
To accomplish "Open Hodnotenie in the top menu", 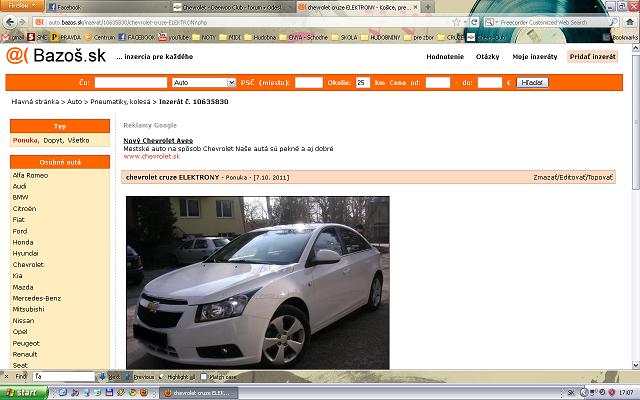I will pos(445,57).
